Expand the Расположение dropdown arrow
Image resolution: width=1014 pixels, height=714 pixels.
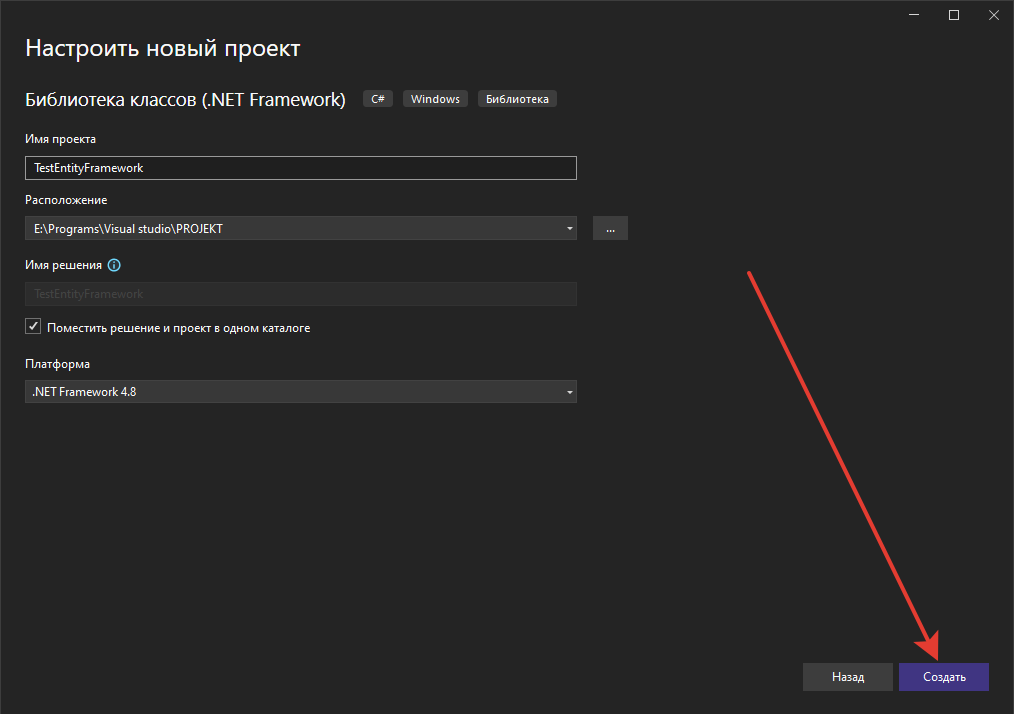pos(569,228)
